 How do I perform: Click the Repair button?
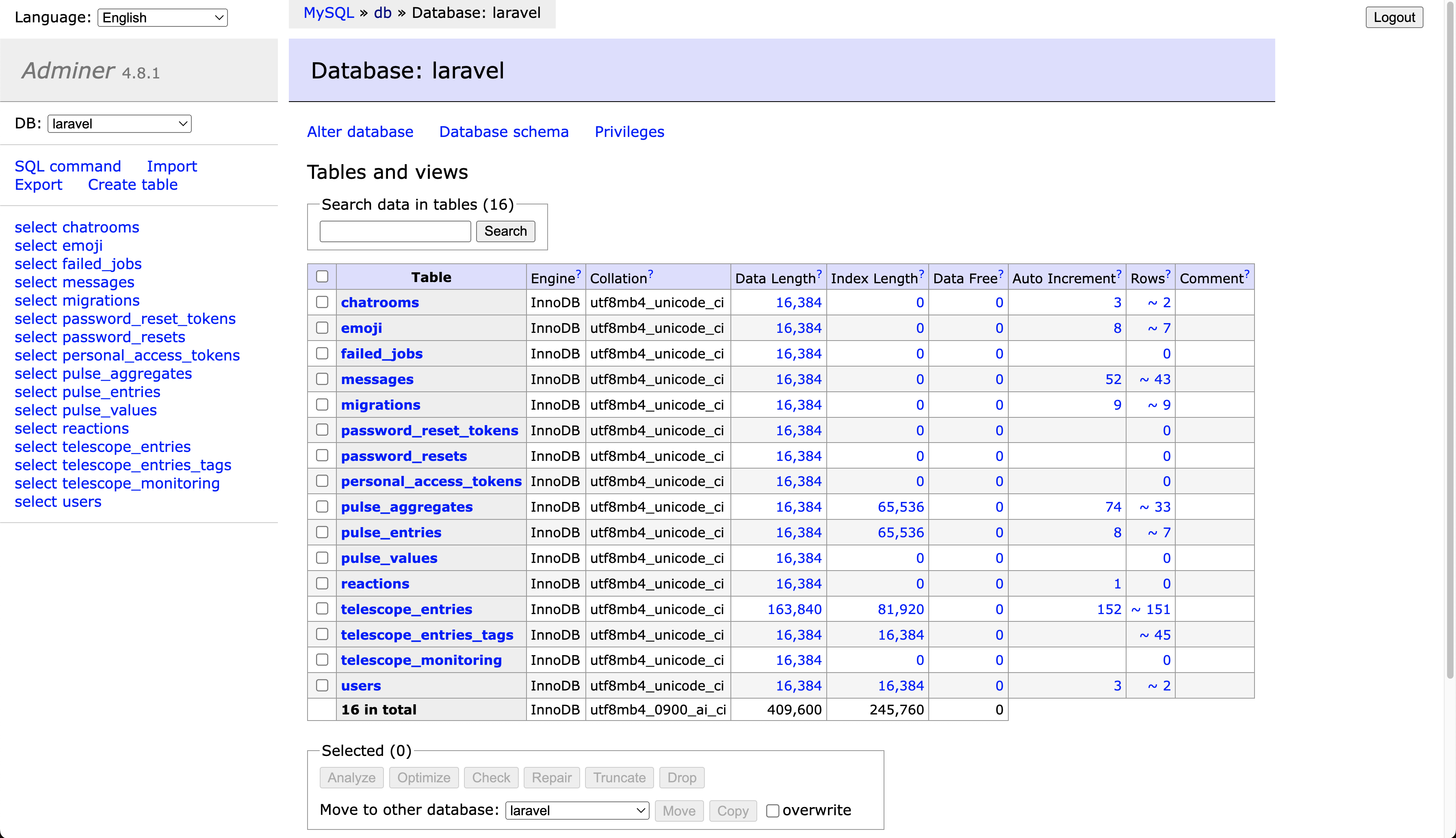click(552, 777)
